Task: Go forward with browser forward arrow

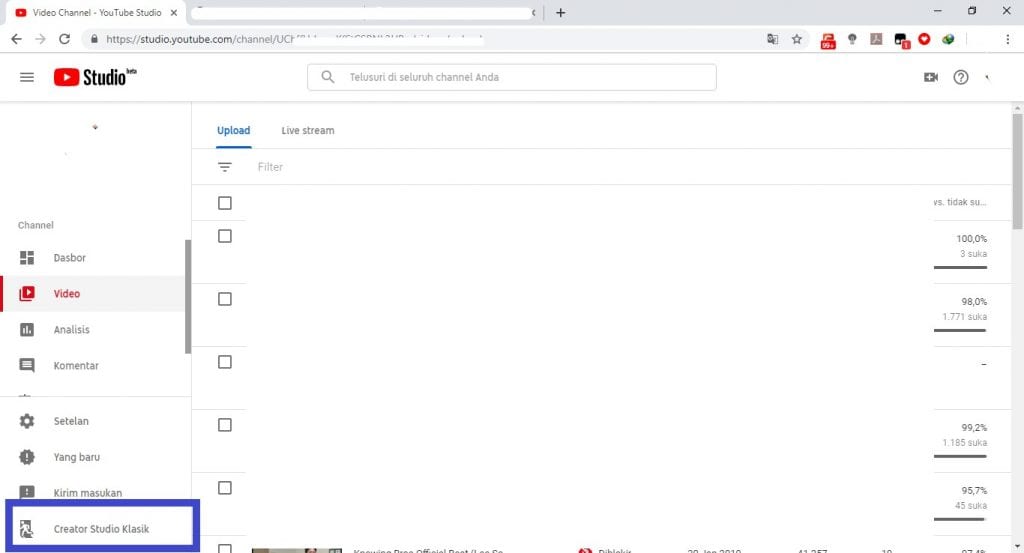Action: [x=40, y=39]
